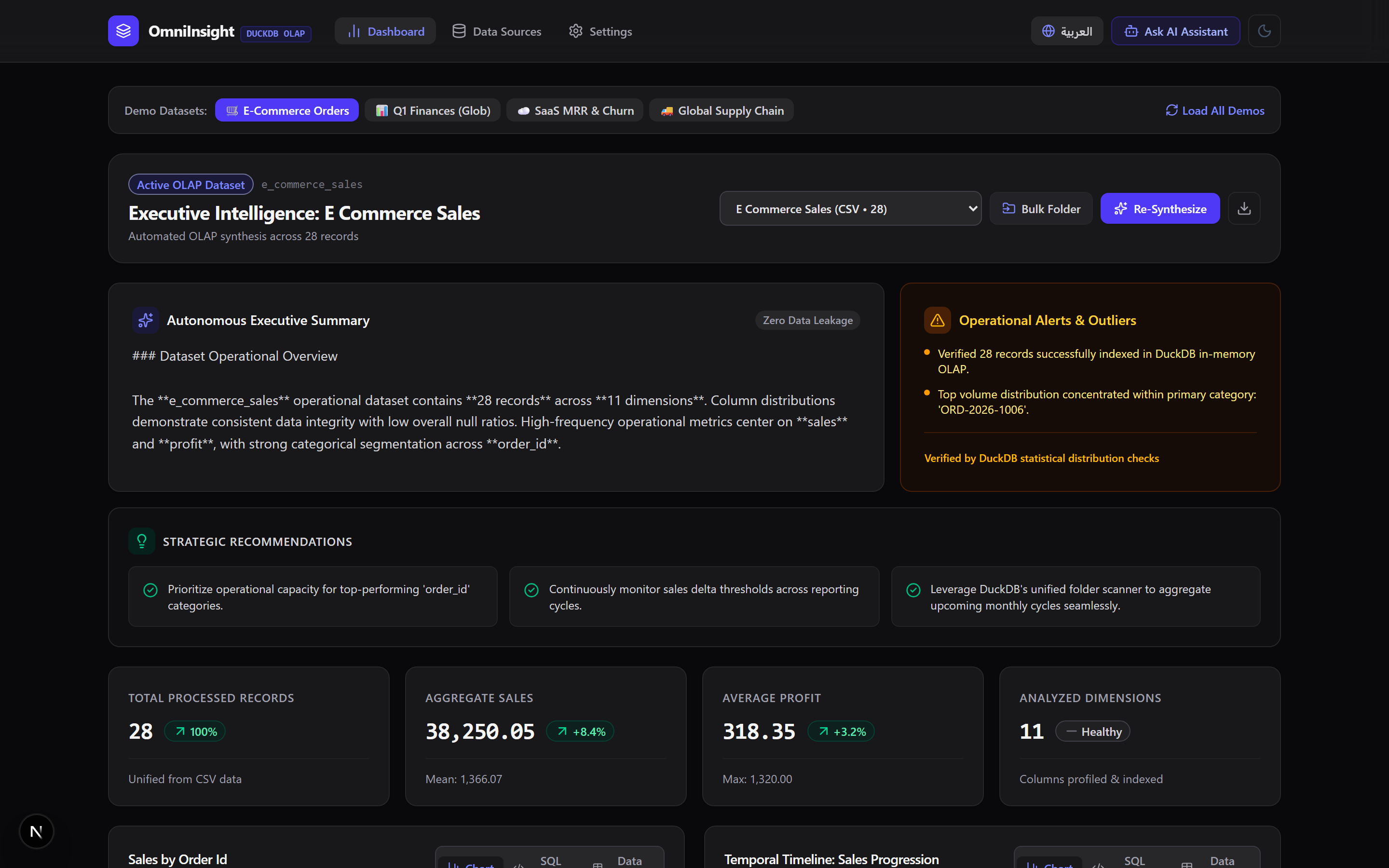The image size is (1389, 868).
Task: Click the Load All Demos refresh icon
Action: [1171, 109]
